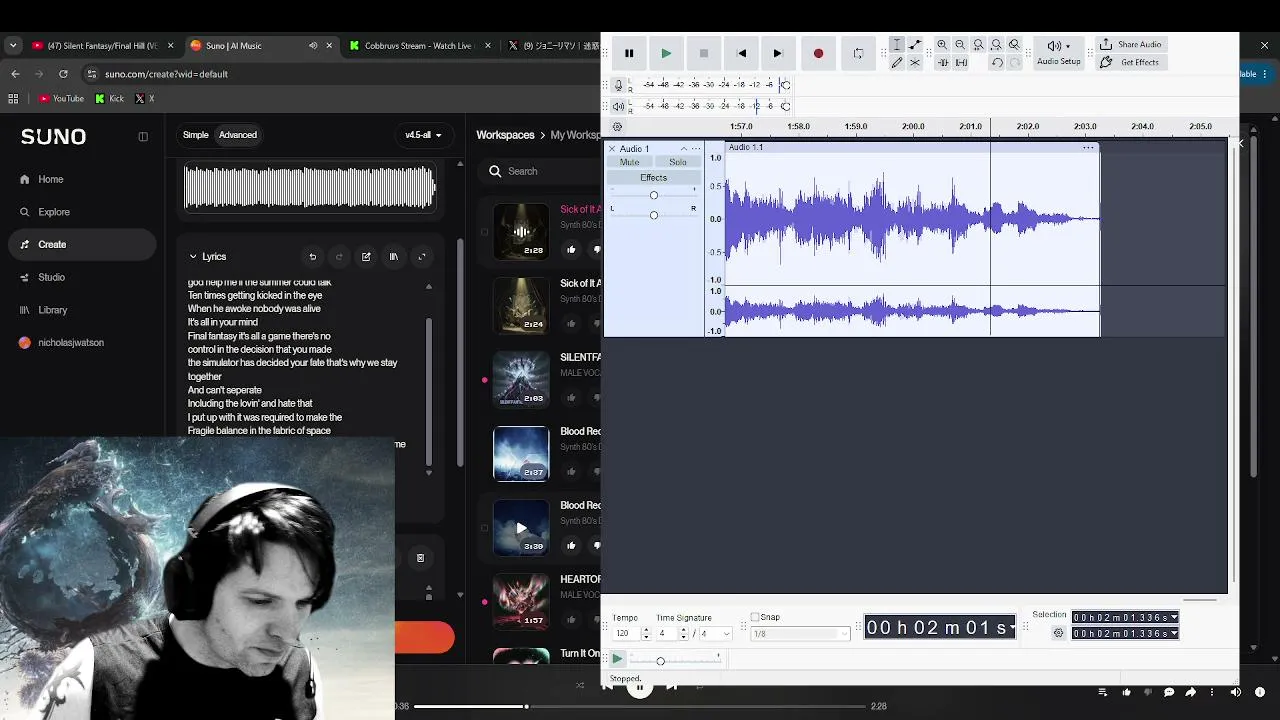The width and height of the screenshot is (1280, 720).
Task: Collapse the Audio 1 track
Action: (684, 149)
